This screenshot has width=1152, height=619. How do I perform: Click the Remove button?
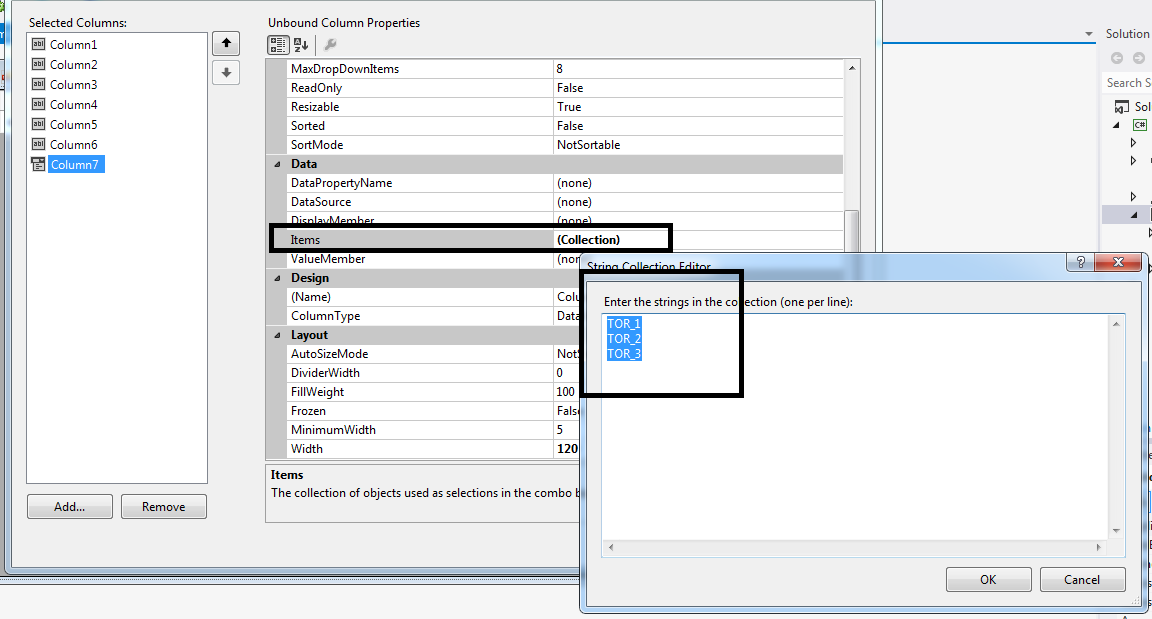click(164, 507)
